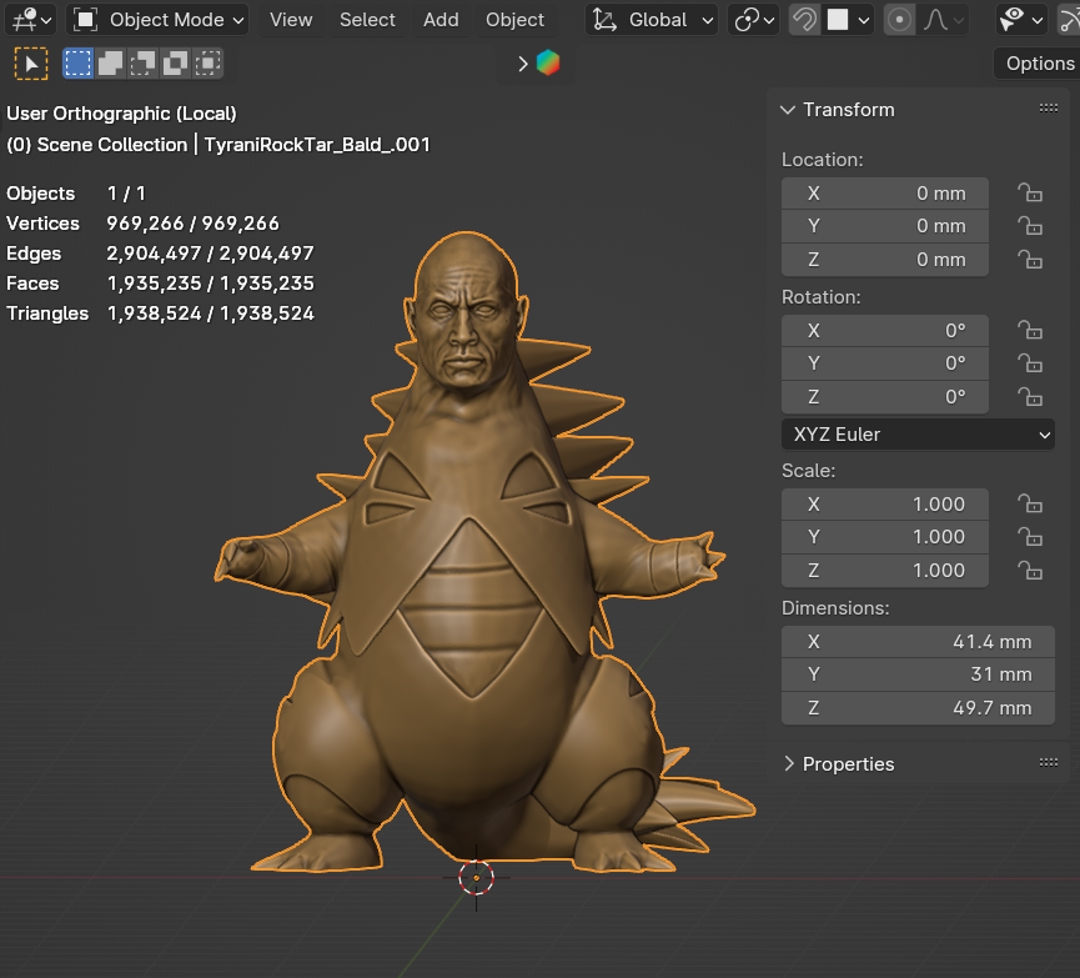Image resolution: width=1080 pixels, height=978 pixels.
Task: Choose the Intersect selection mode icon
Action: click(x=207, y=64)
